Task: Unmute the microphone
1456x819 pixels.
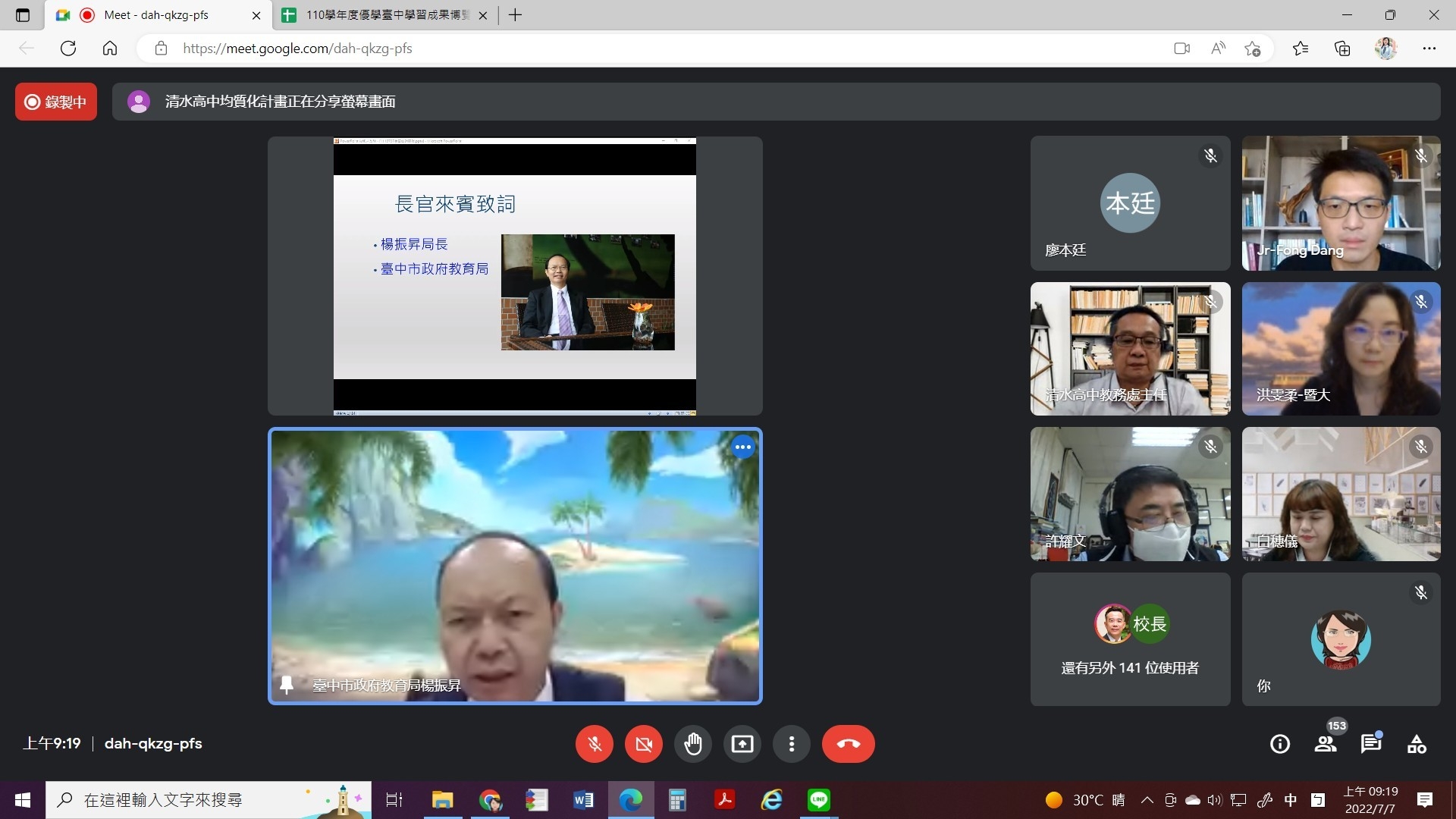Action: (x=595, y=744)
